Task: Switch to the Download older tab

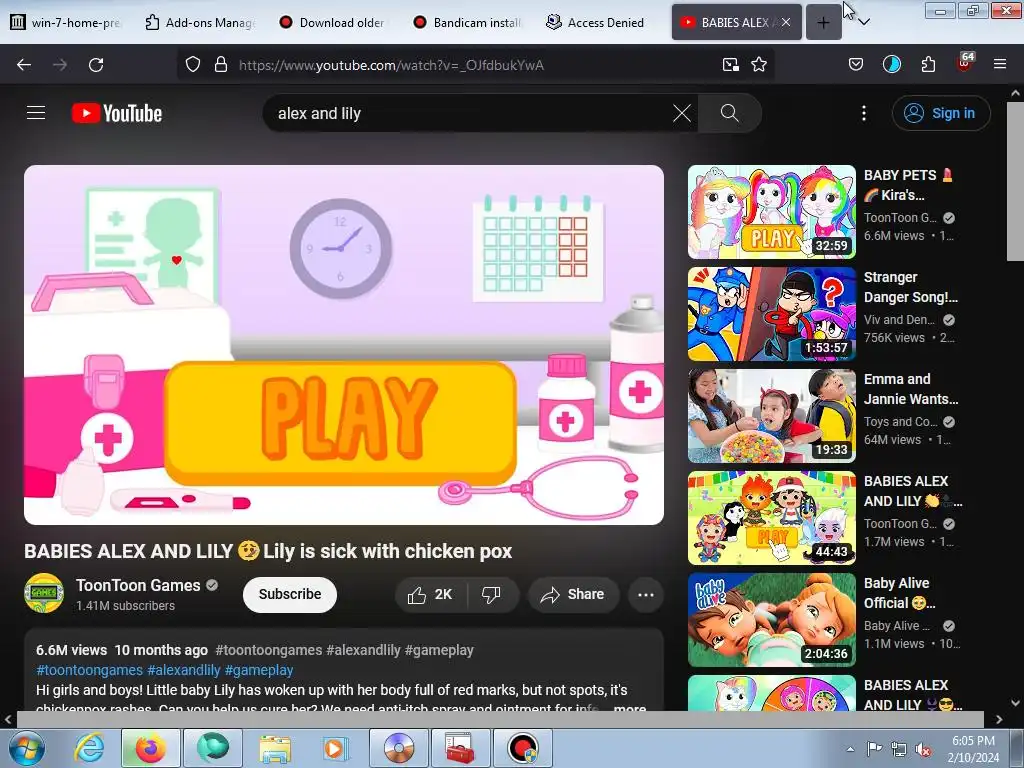Action: point(333,22)
